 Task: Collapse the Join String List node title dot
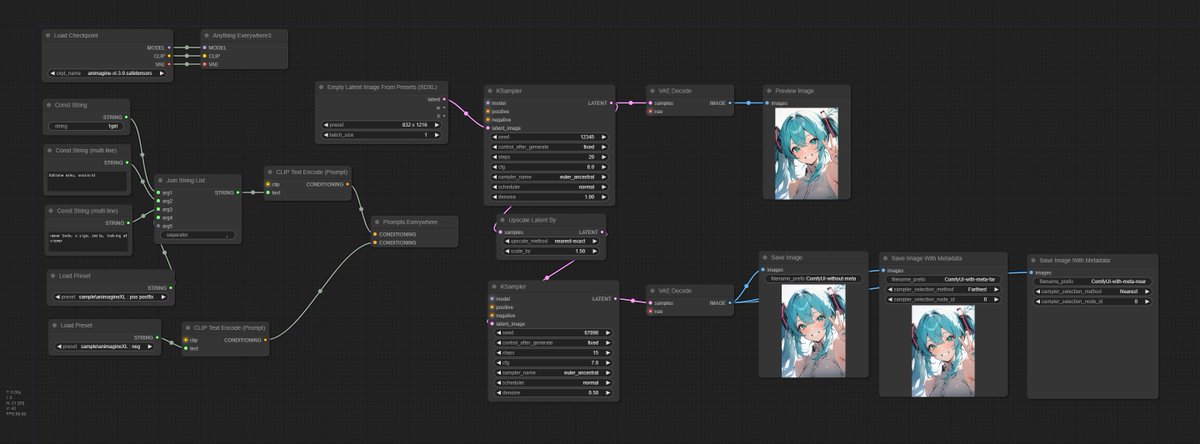[x=161, y=180]
